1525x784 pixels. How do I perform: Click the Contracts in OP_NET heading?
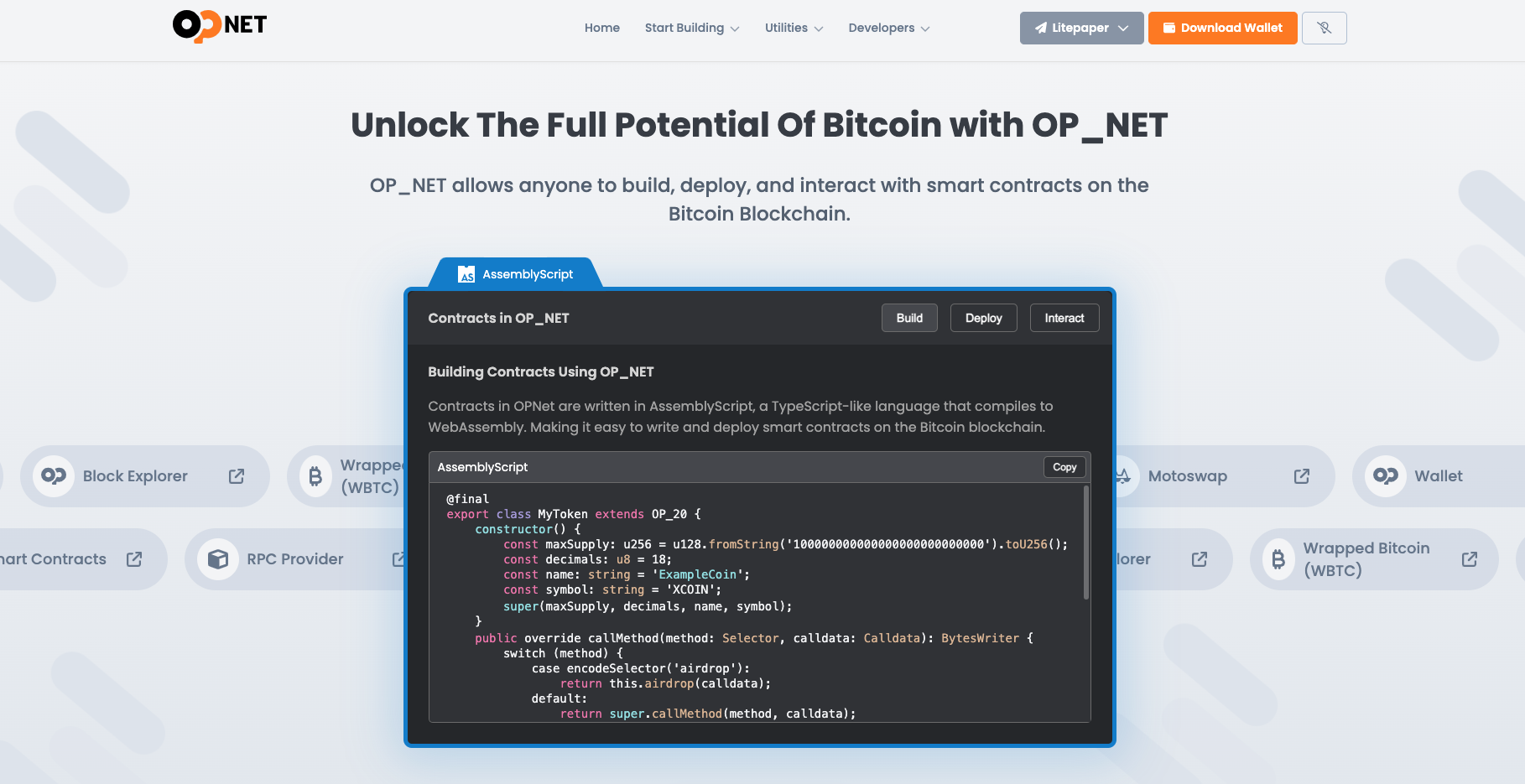498,318
